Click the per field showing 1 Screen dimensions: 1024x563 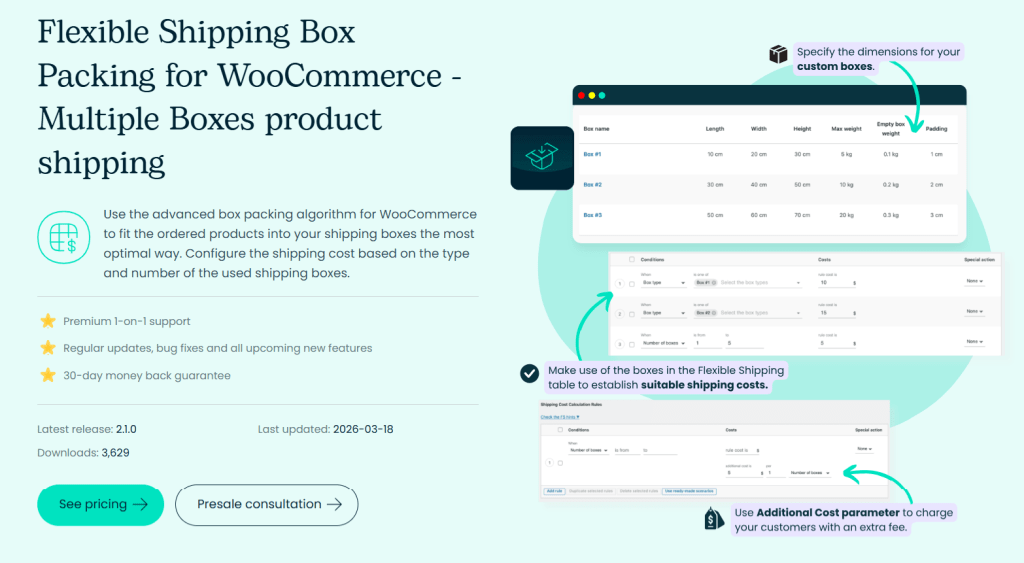click(x=776, y=473)
